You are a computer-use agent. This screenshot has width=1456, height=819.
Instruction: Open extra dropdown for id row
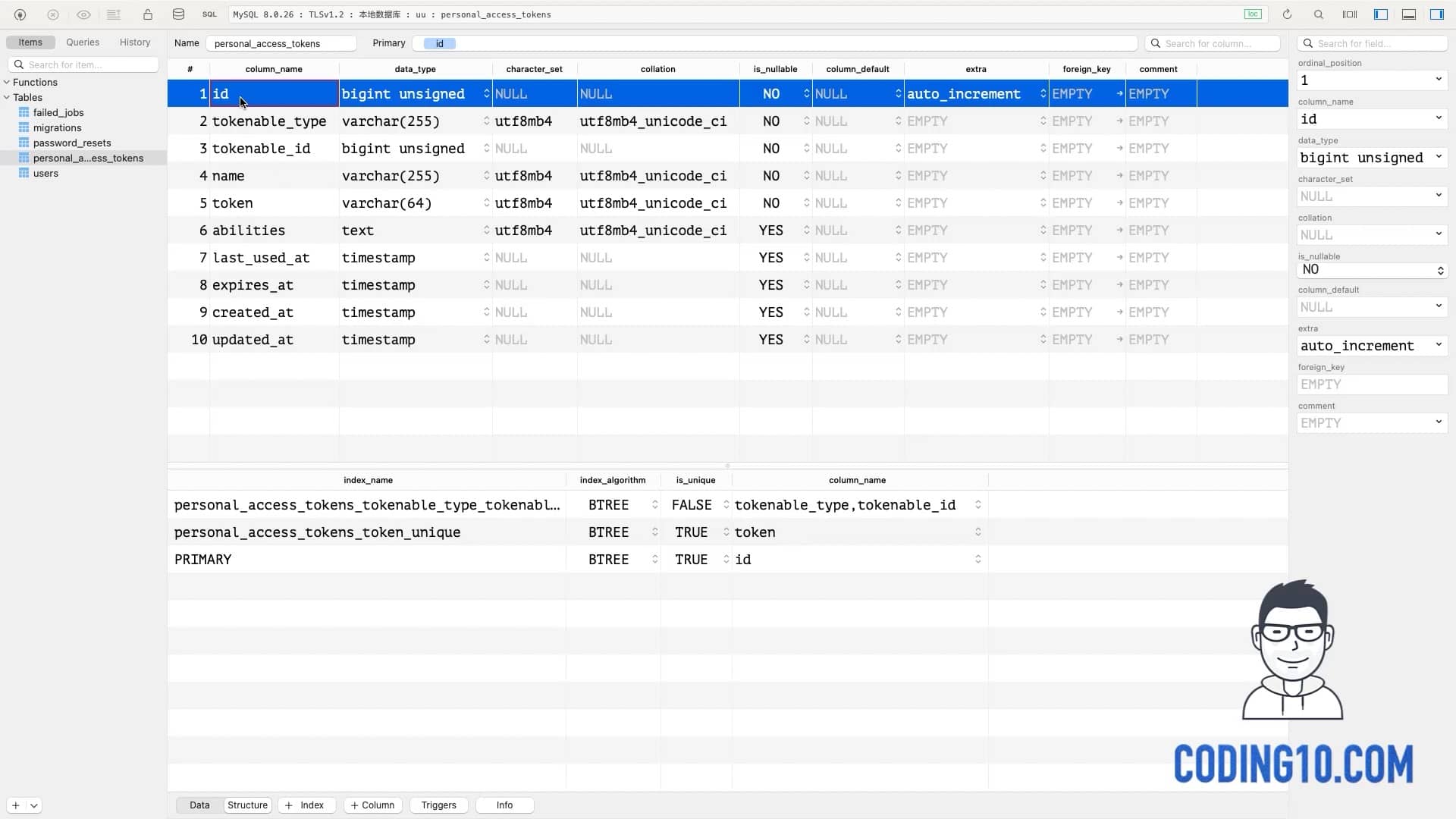click(x=1043, y=94)
